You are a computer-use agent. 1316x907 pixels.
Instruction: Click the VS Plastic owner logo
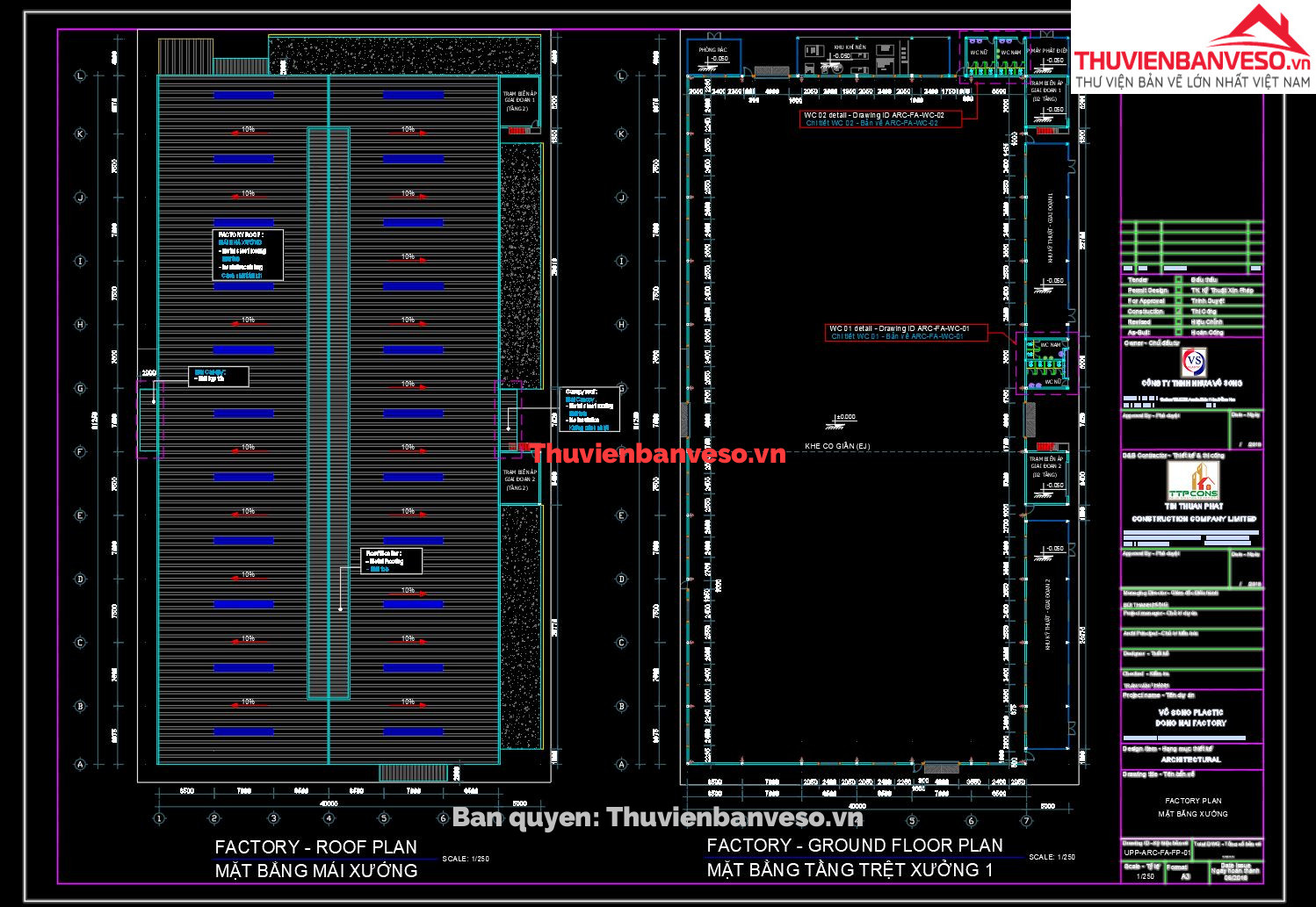click(x=1192, y=361)
